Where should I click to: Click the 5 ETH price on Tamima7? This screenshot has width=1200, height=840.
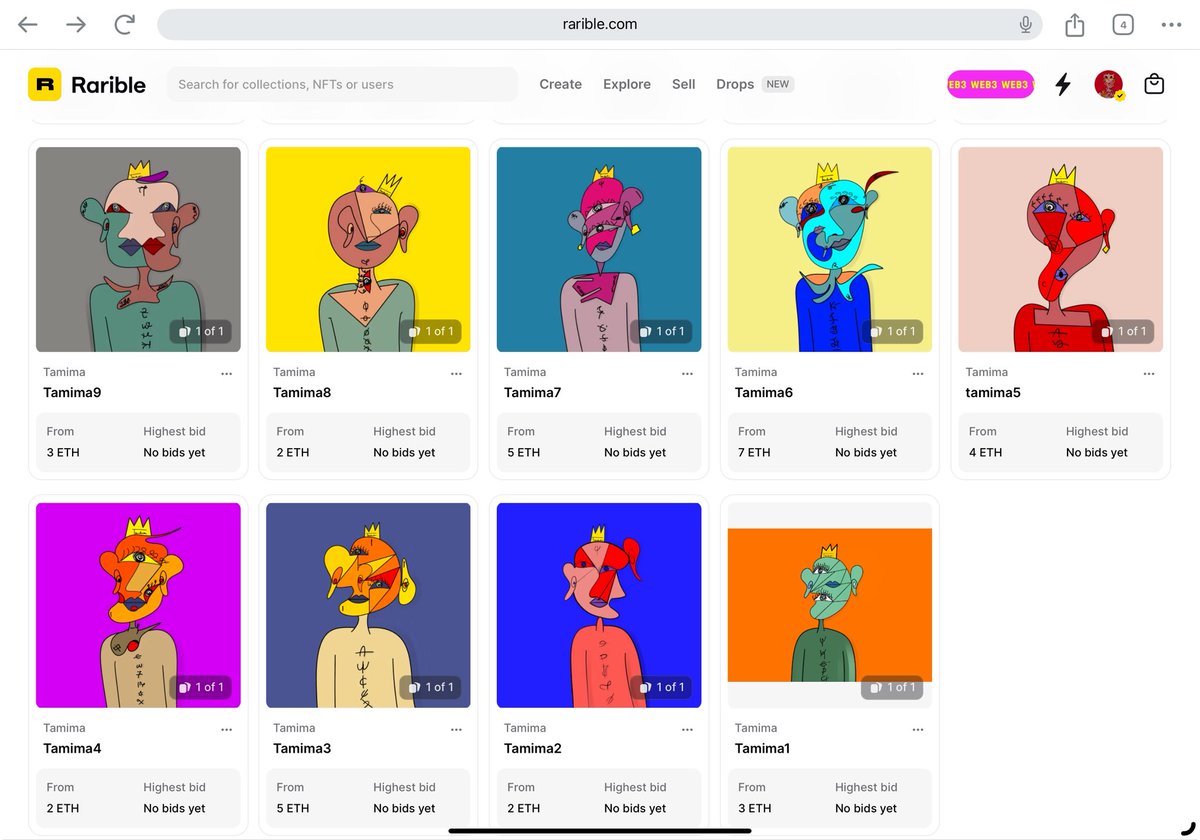pyautogui.click(x=525, y=453)
